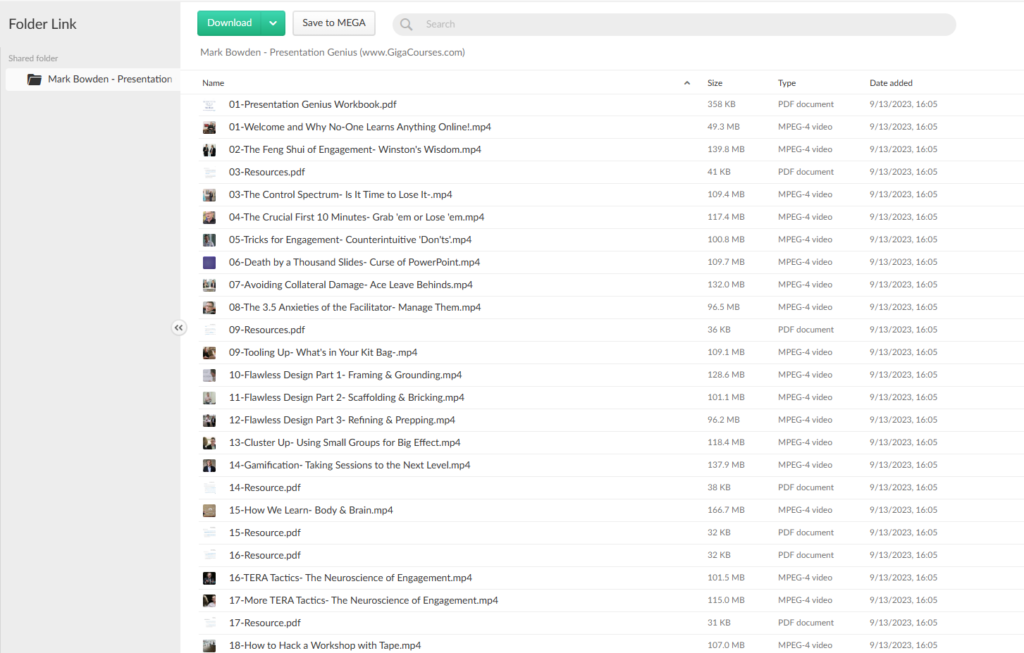Select the Mark Bowden shared folder tree item
This screenshot has width=1024, height=653.
click(x=109, y=79)
